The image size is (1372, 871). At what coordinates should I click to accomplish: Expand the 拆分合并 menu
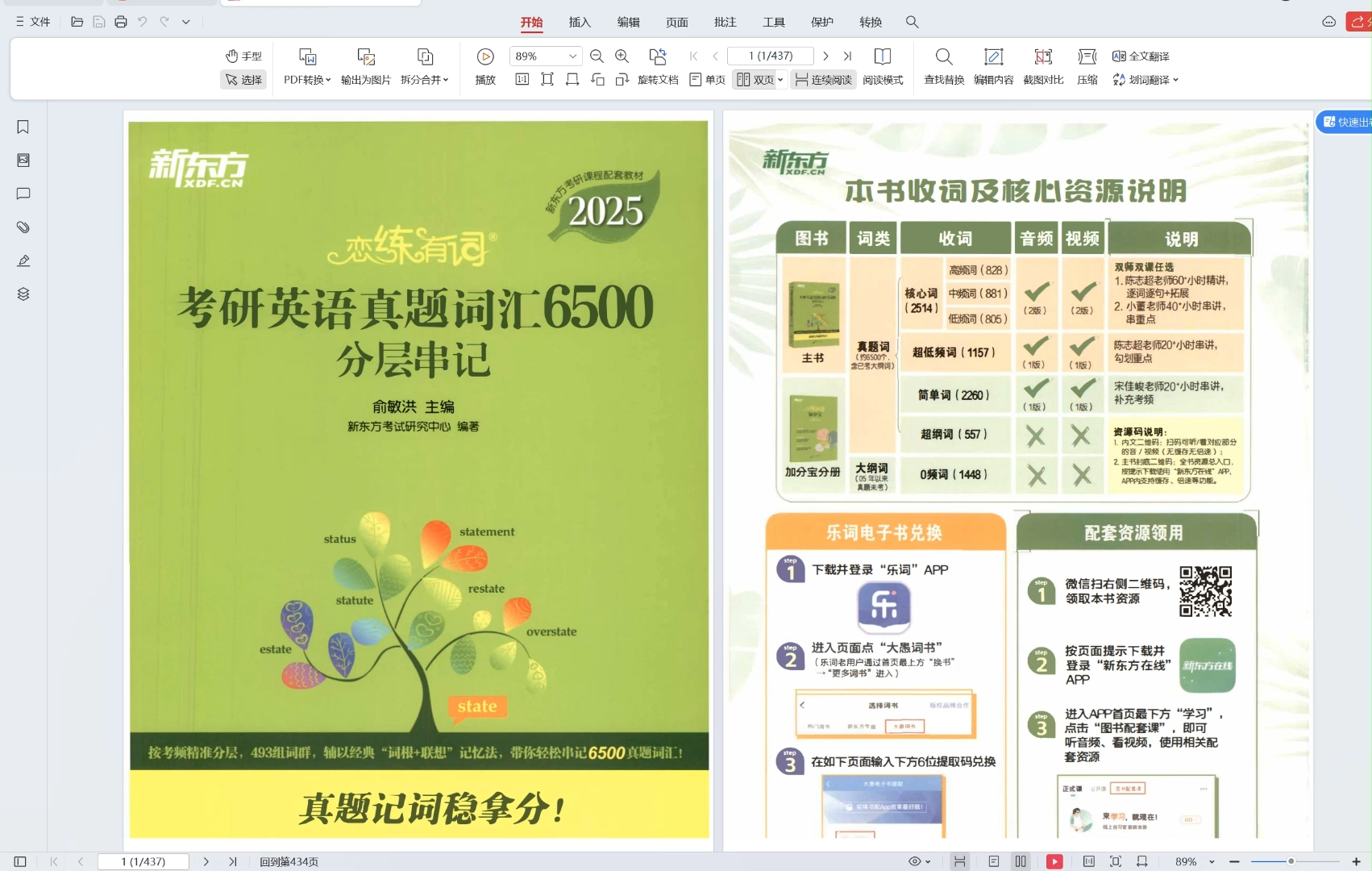pyautogui.click(x=425, y=80)
